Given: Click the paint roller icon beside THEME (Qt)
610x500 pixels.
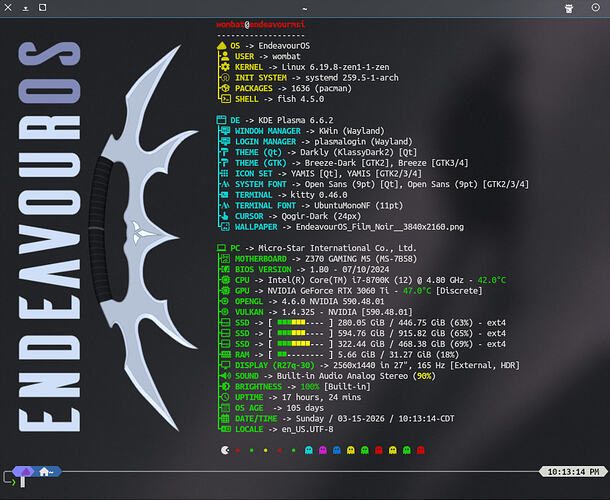Looking at the screenshot, I should (225, 152).
